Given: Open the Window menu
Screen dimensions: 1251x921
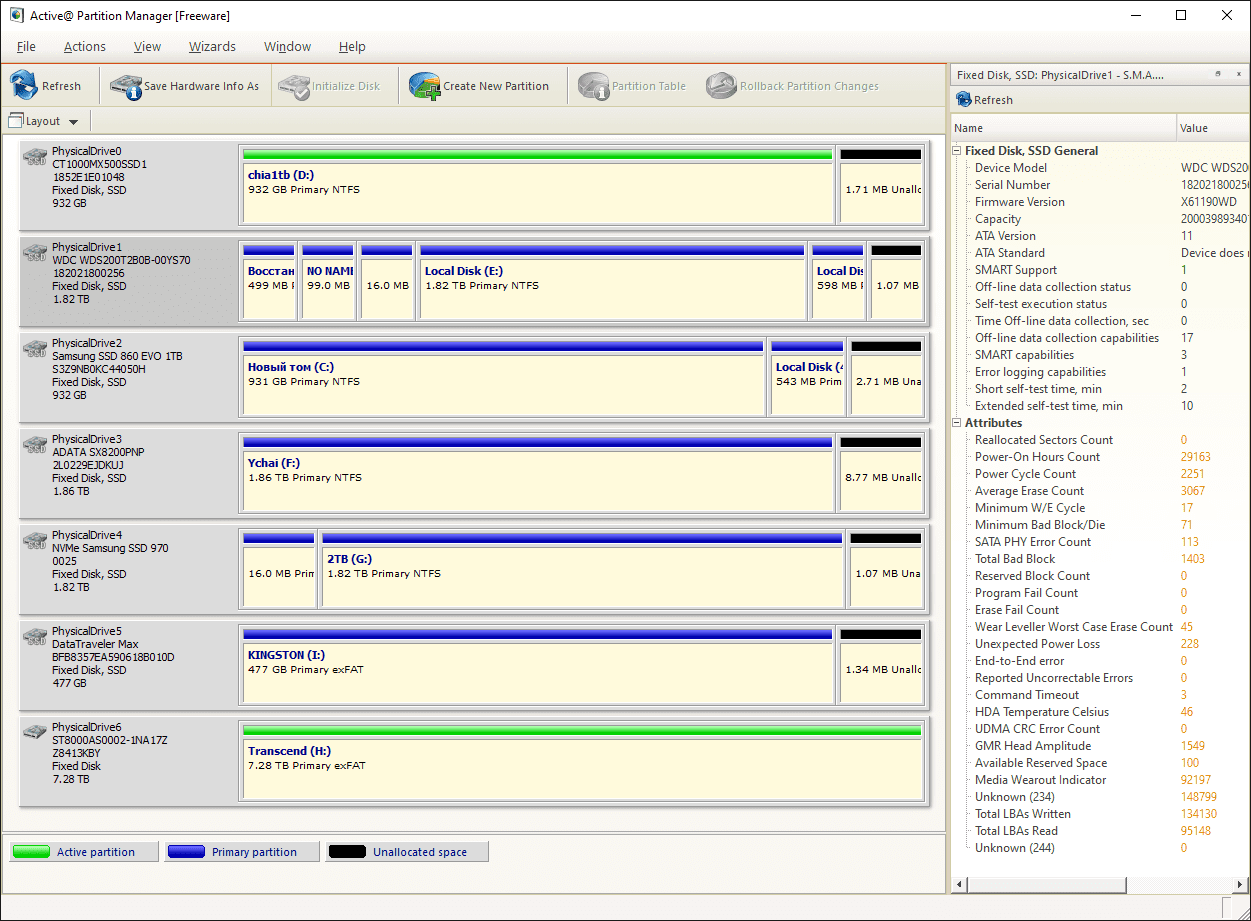Looking at the screenshot, I should click(x=287, y=47).
